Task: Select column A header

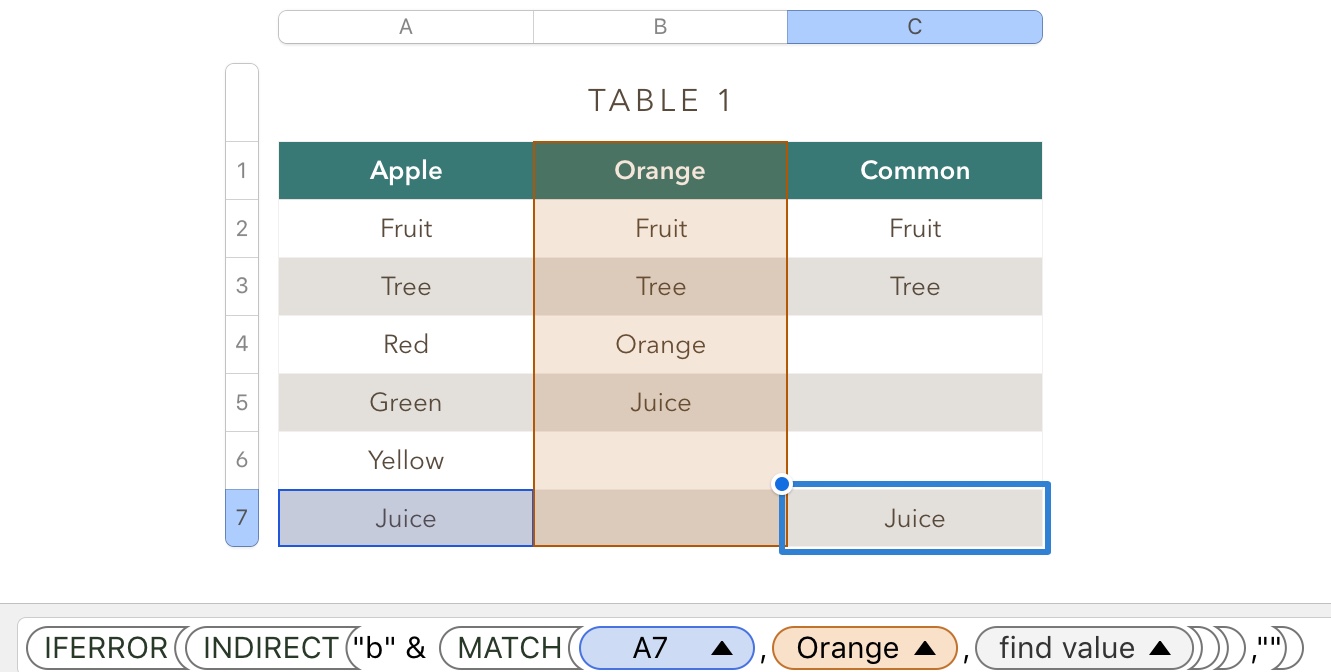Action: click(406, 27)
